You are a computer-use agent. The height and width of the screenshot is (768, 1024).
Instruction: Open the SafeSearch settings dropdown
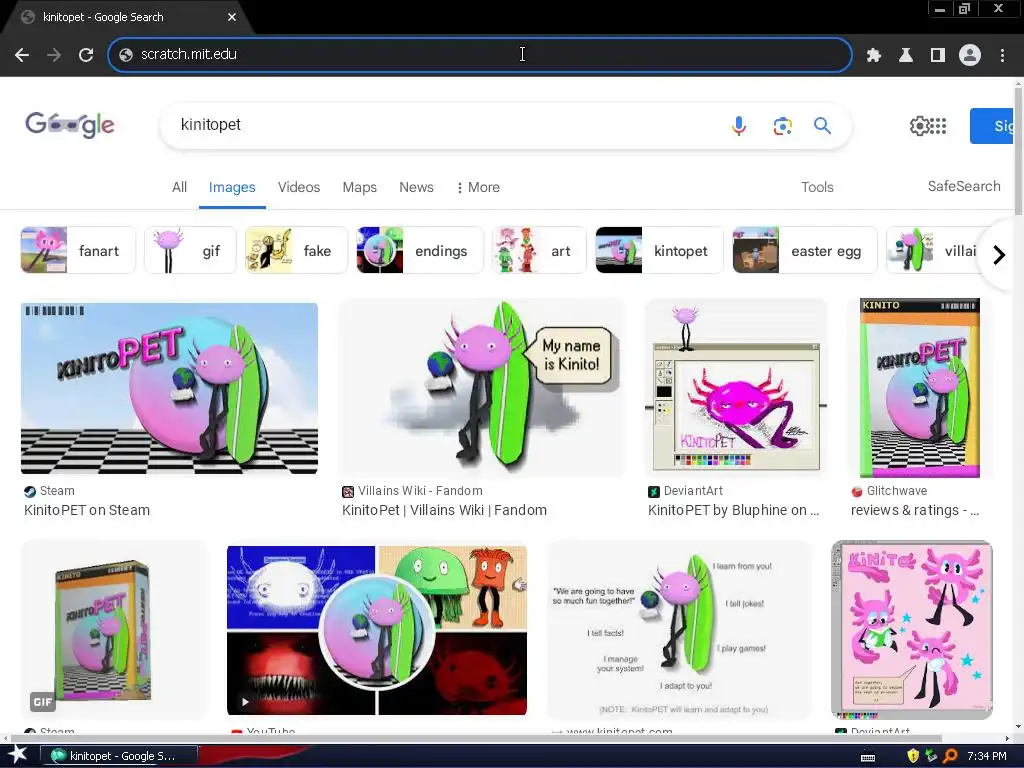click(964, 186)
